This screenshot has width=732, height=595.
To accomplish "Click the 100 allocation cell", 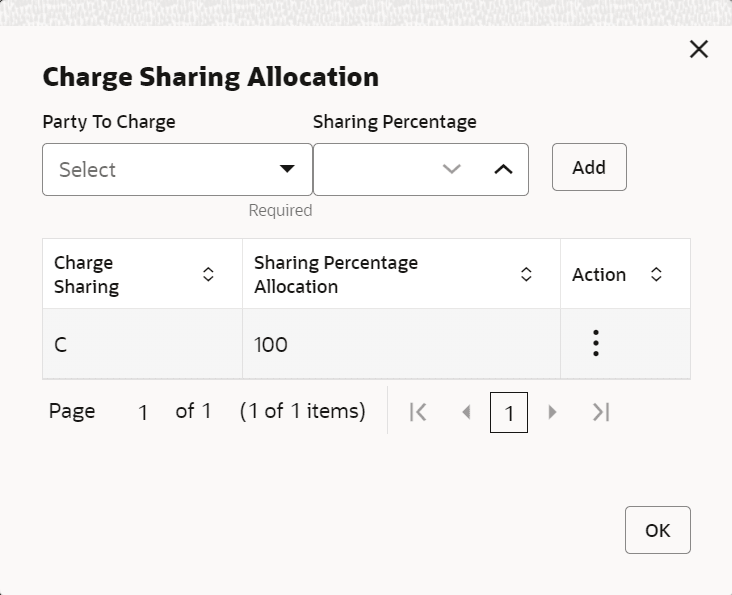I will pyautogui.click(x=271, y=345).
